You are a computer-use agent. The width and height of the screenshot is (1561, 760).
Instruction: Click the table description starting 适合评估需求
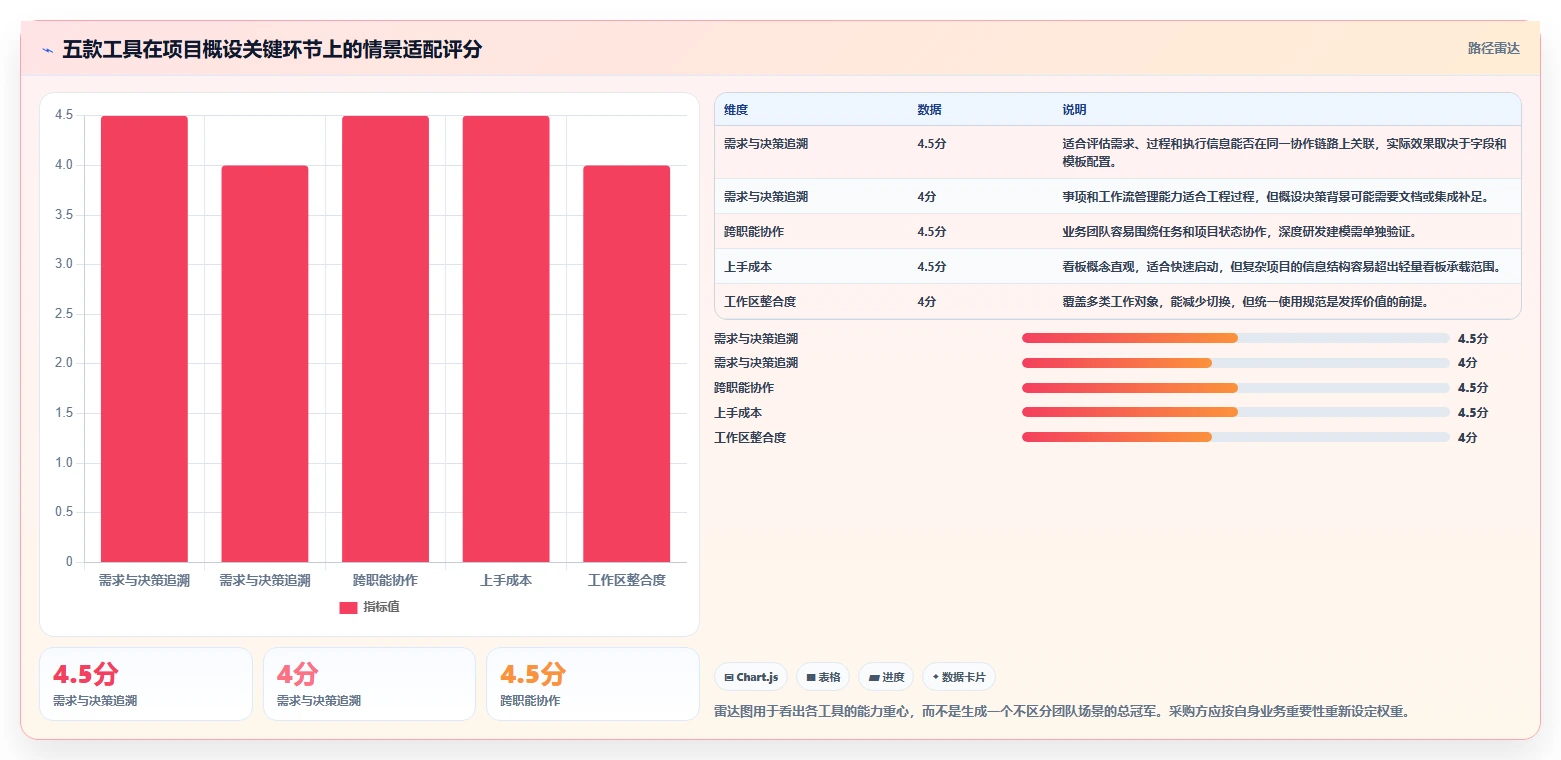pos(1284,152)
